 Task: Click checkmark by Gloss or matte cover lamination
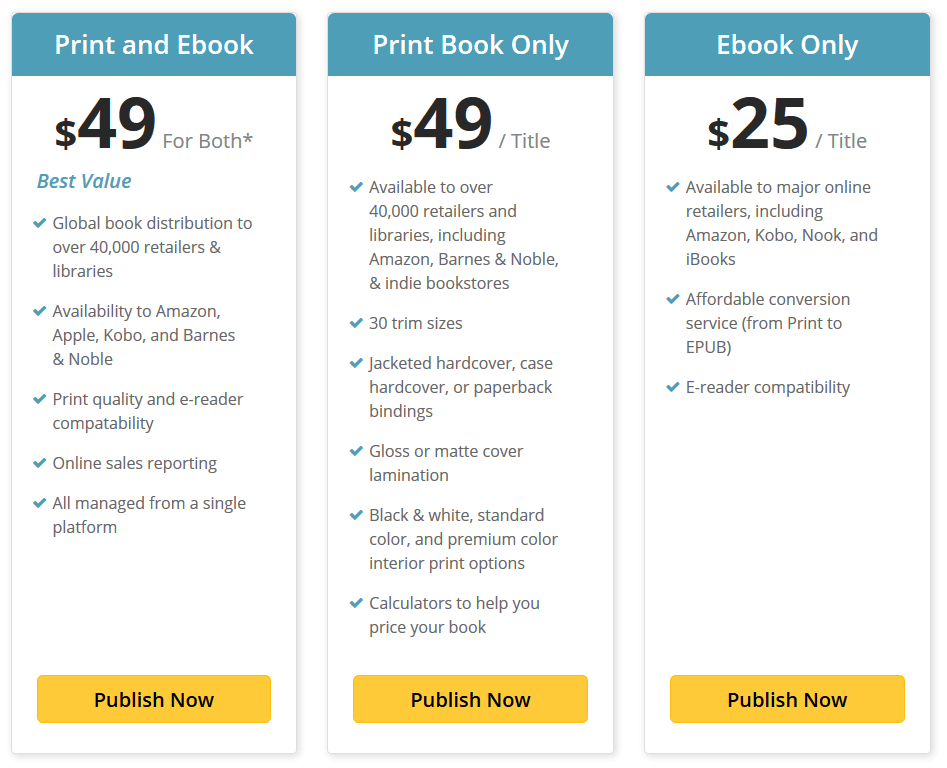[356, 451]
